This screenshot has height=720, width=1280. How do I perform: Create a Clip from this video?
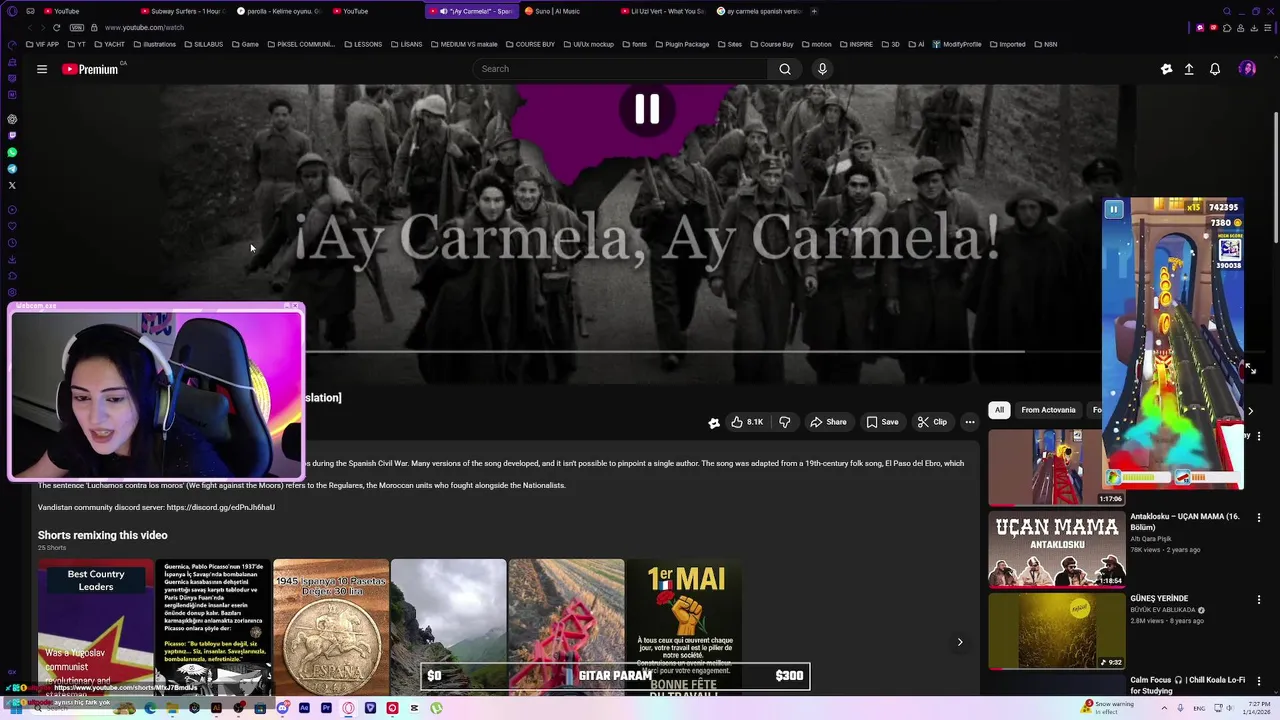[932, 422]
